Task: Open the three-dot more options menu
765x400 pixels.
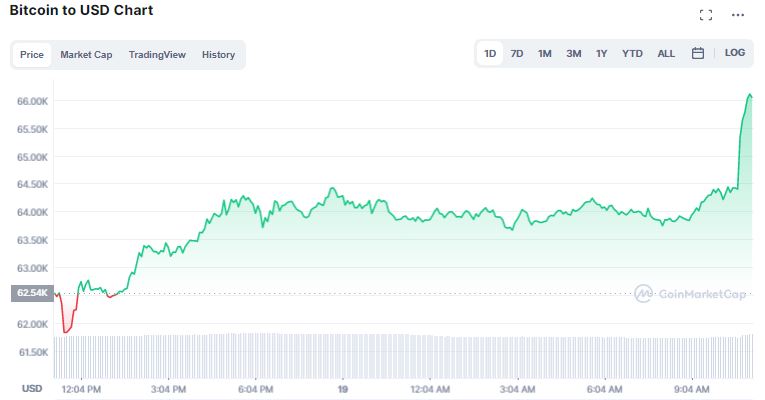Action: 738,15
